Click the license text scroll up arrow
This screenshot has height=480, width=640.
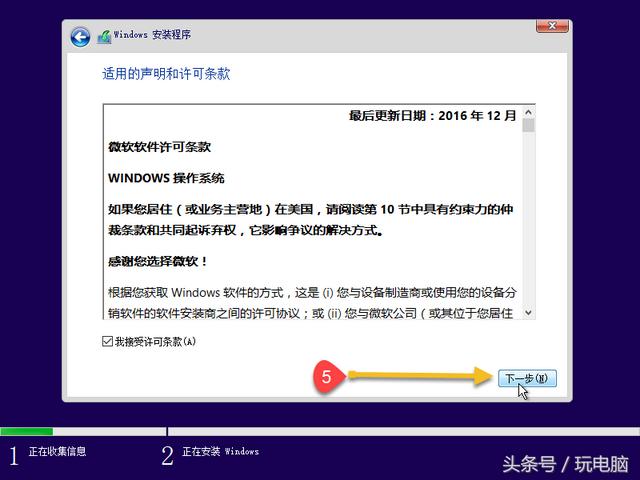click(529, 112)
